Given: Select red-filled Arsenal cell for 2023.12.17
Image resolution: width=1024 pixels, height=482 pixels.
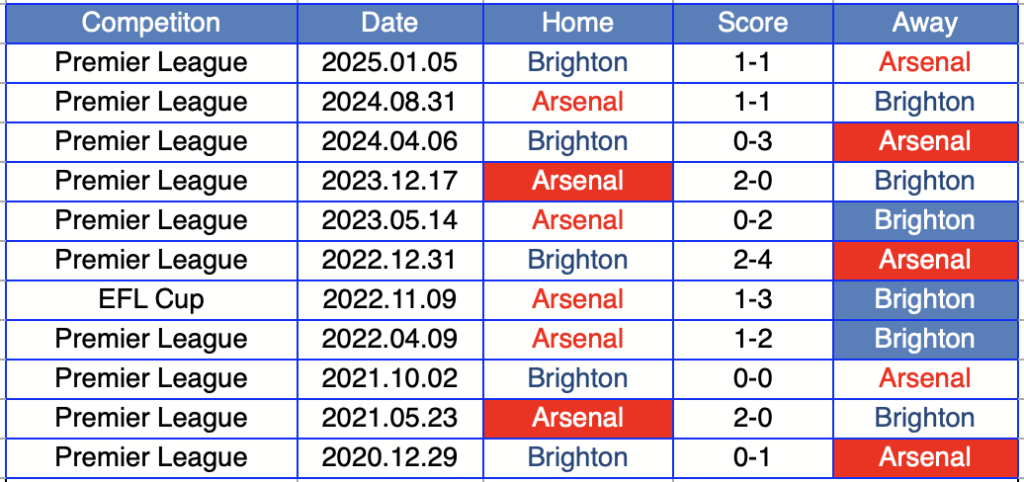Looking at the screenshot, I should tap(577, 181).
